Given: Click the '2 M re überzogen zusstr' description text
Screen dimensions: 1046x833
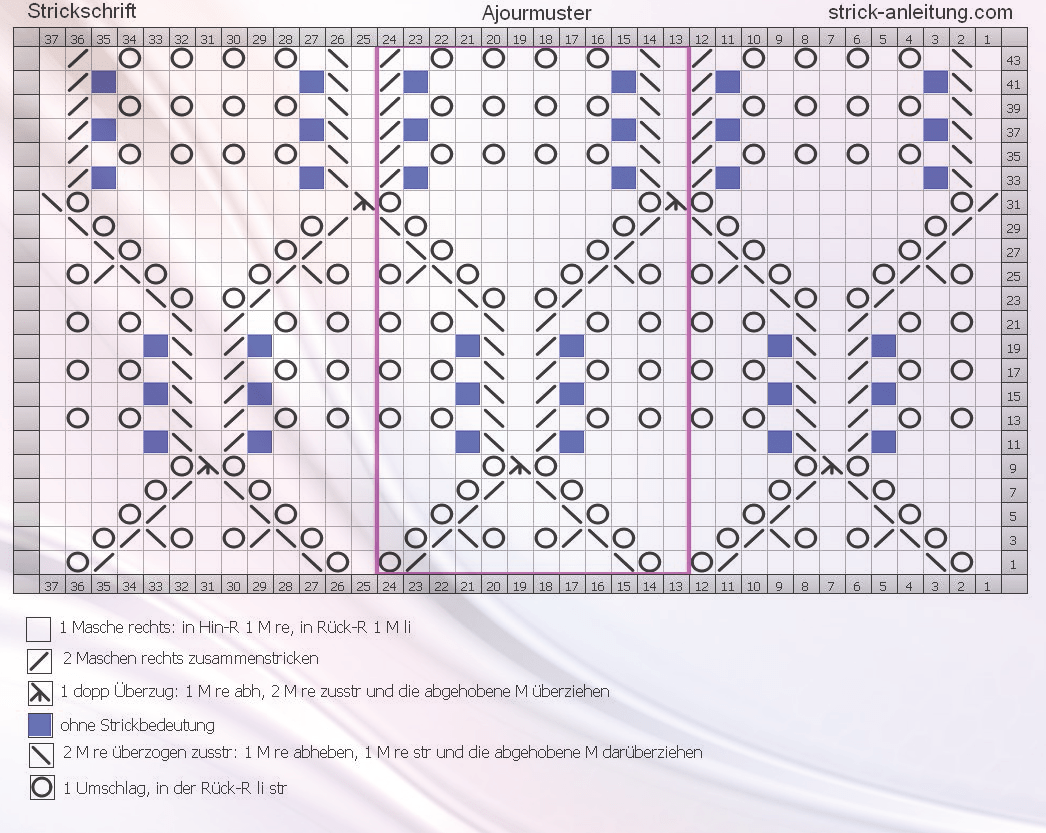Looking at the screenshot, I should 383,752.
